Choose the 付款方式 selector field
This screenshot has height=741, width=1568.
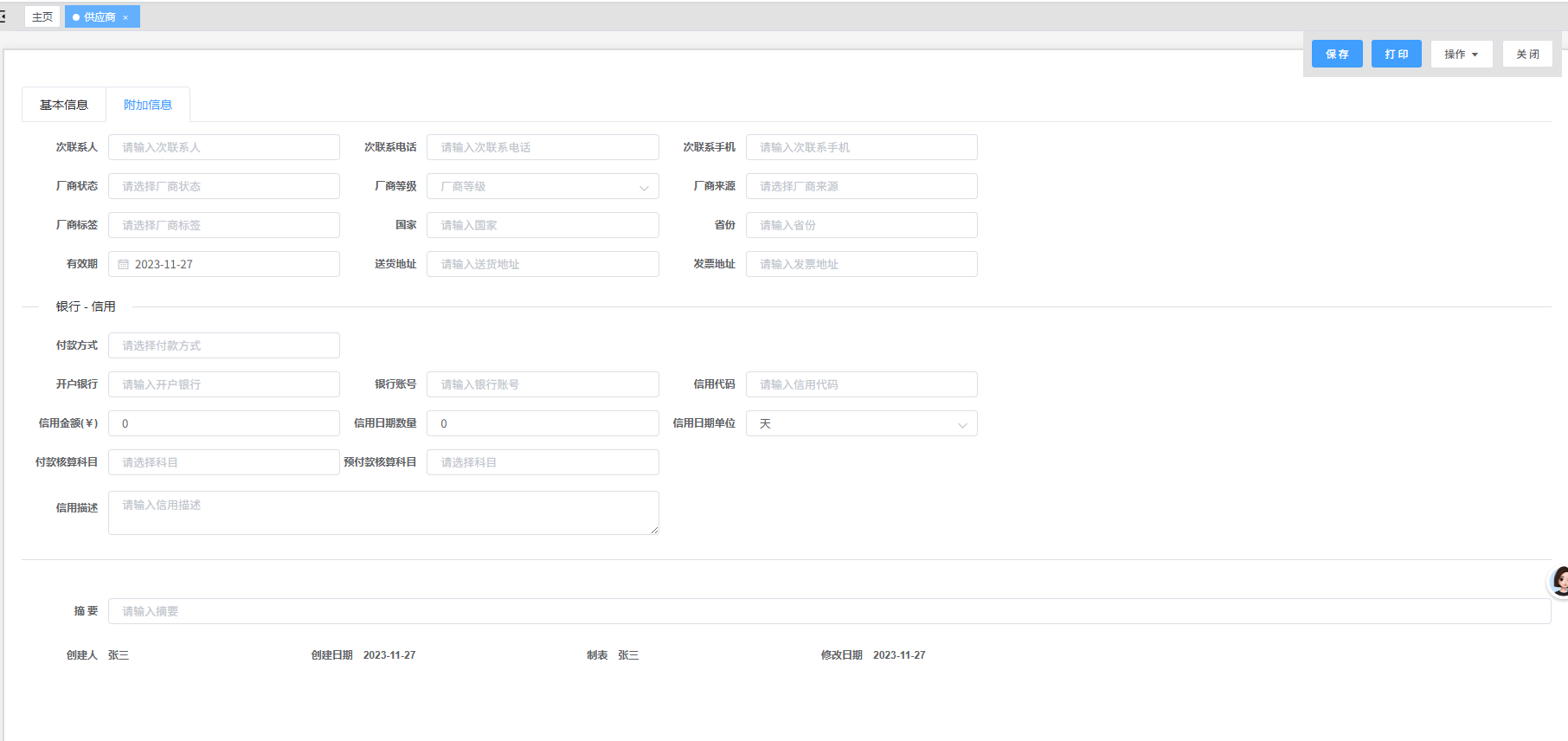[x=224, y=346]
